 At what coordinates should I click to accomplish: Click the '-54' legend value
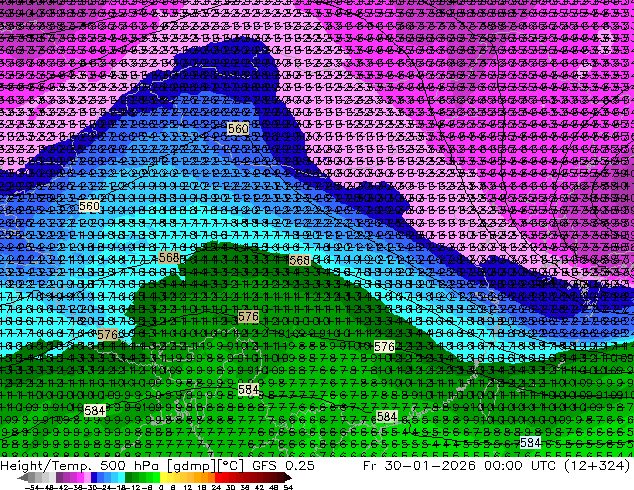tap(32, 487)
